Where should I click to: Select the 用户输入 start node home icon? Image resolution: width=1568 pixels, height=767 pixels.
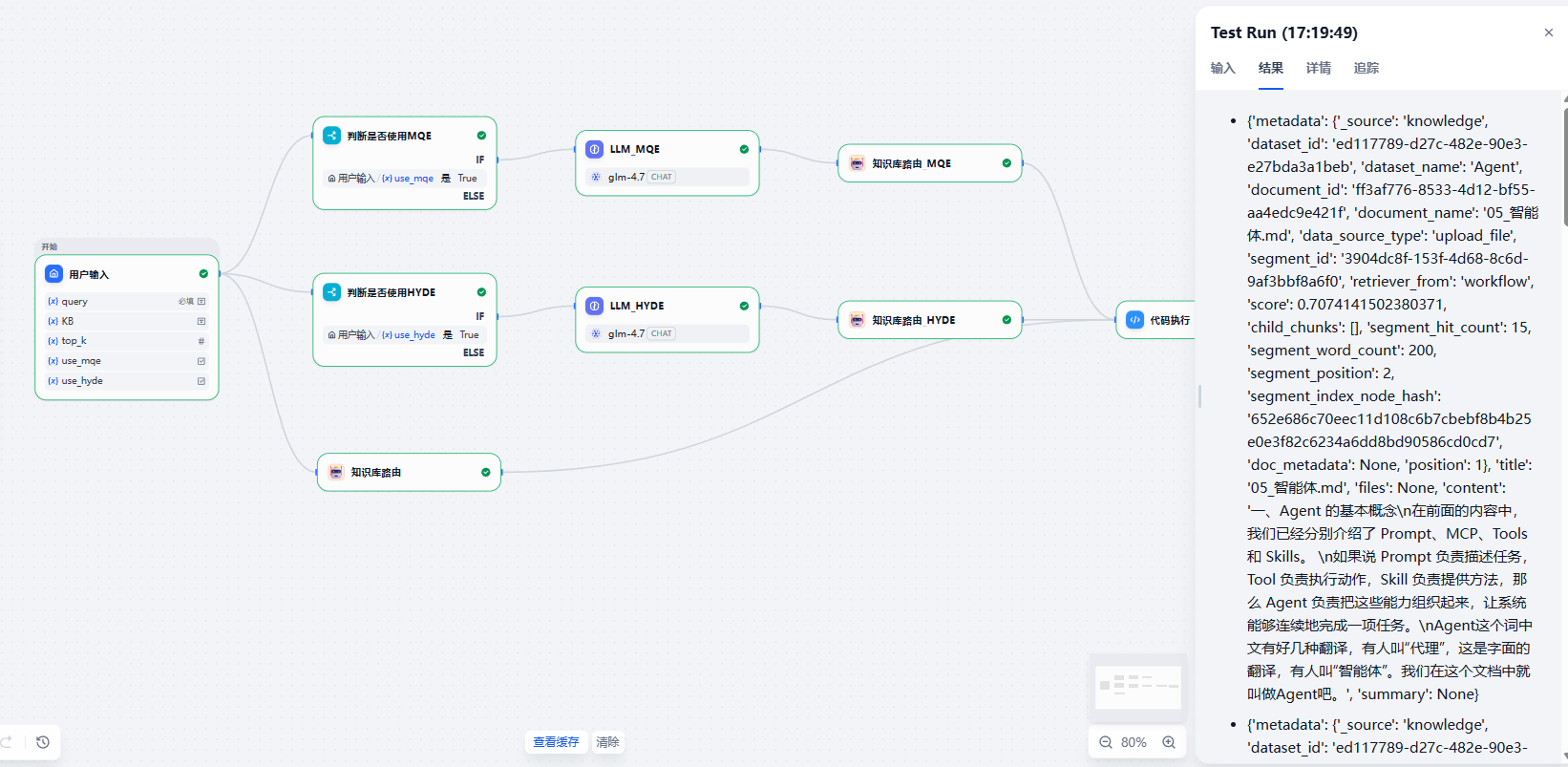[54, 274]
